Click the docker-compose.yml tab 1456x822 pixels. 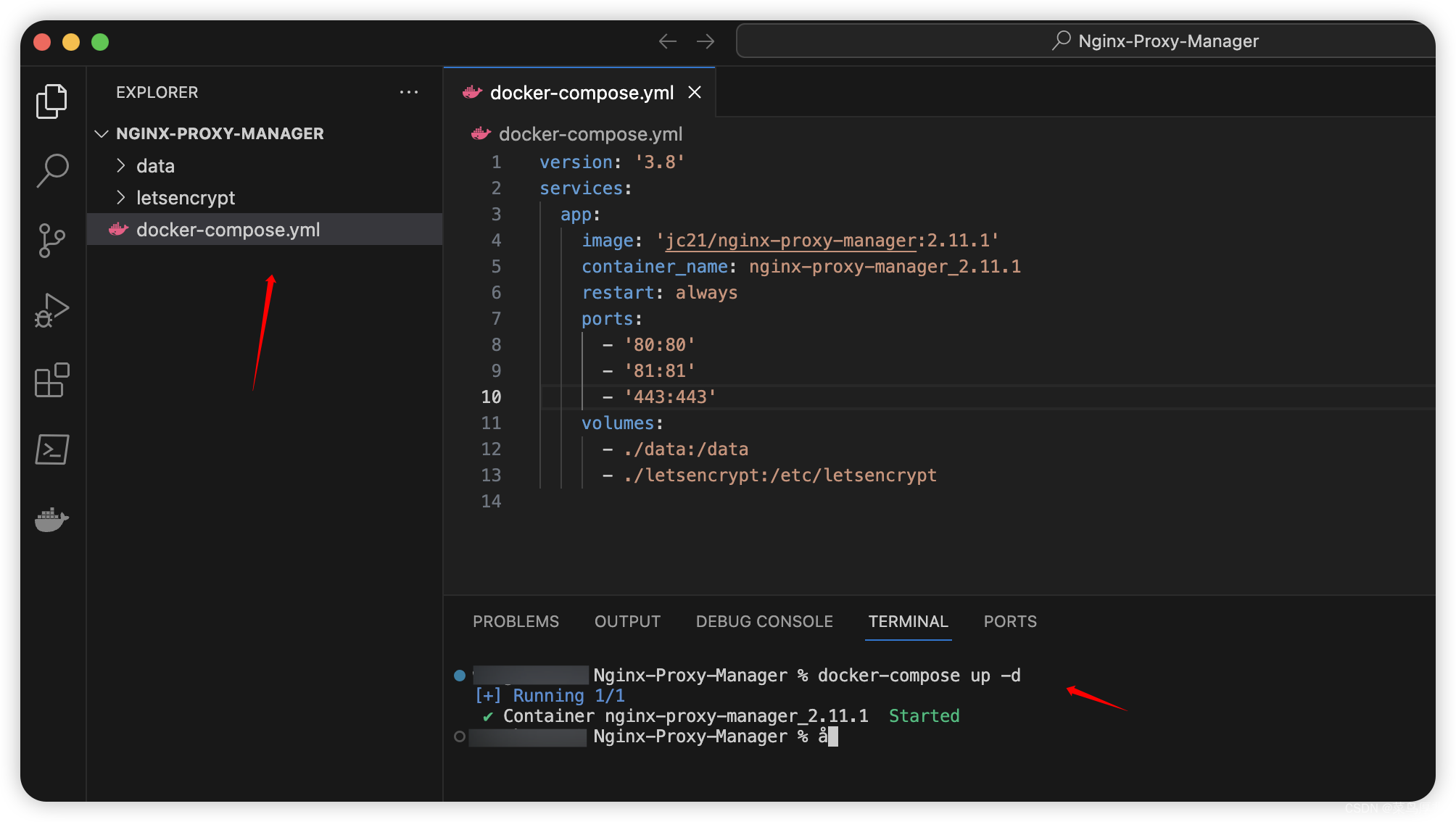pyautogui.click(x=583, y=91)
